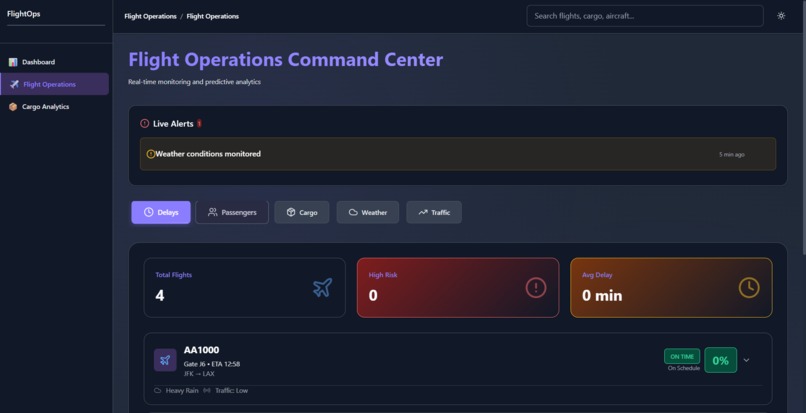Click the JFK → LAX route text

tap(199, 374)
